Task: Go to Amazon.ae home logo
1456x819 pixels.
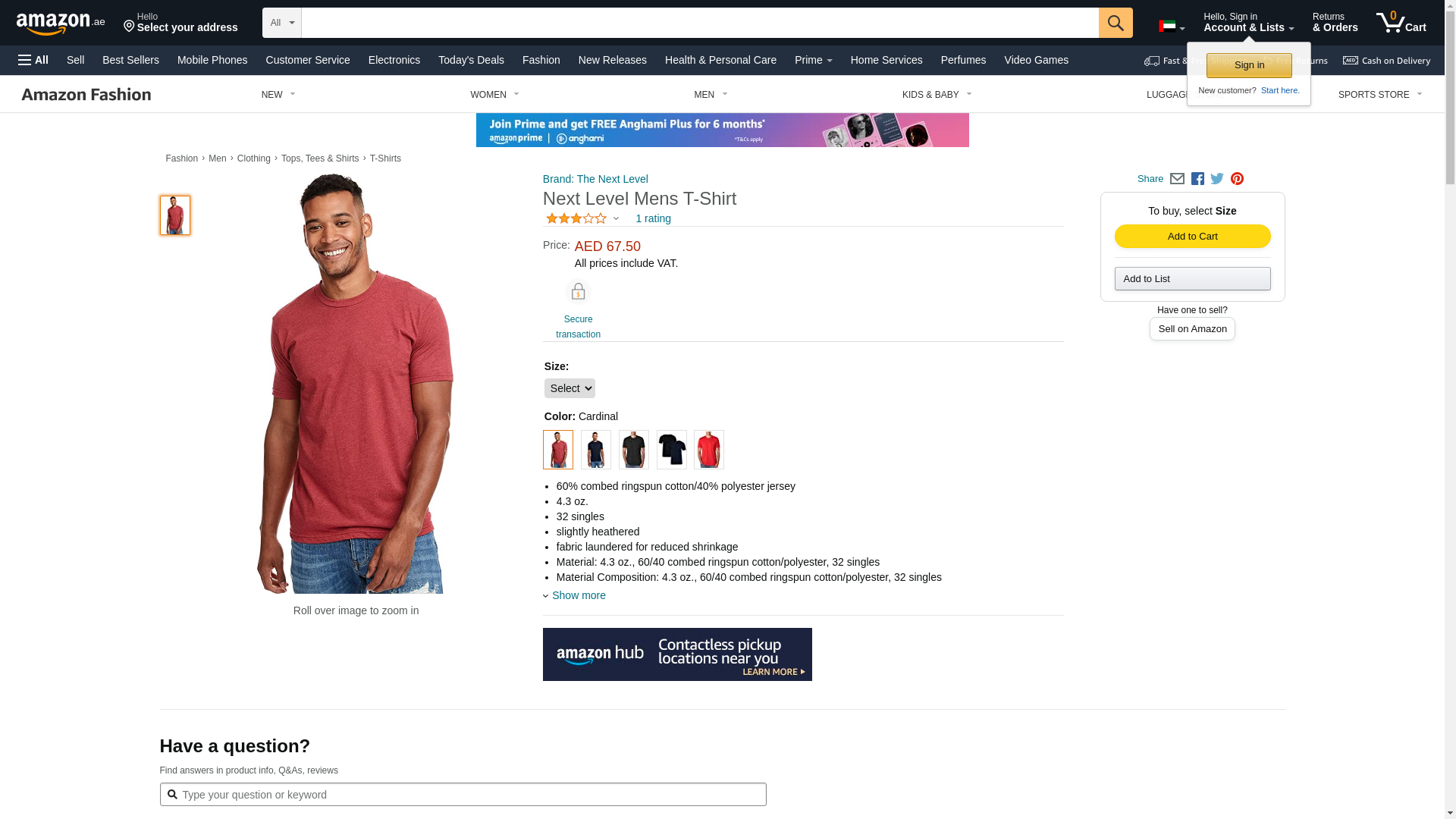Action: pyautogui.click(x=61, y=23)
